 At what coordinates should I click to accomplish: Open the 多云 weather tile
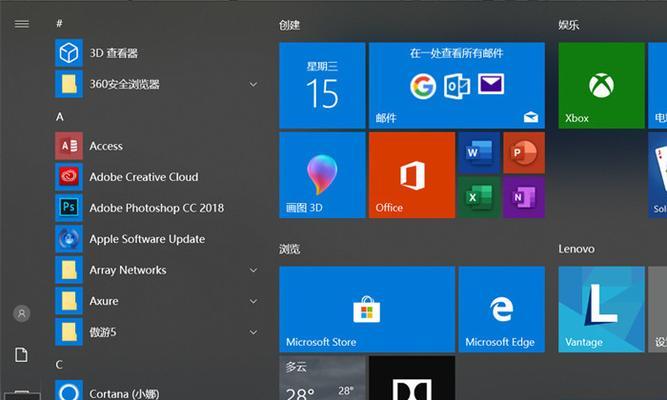click(322, 378)
